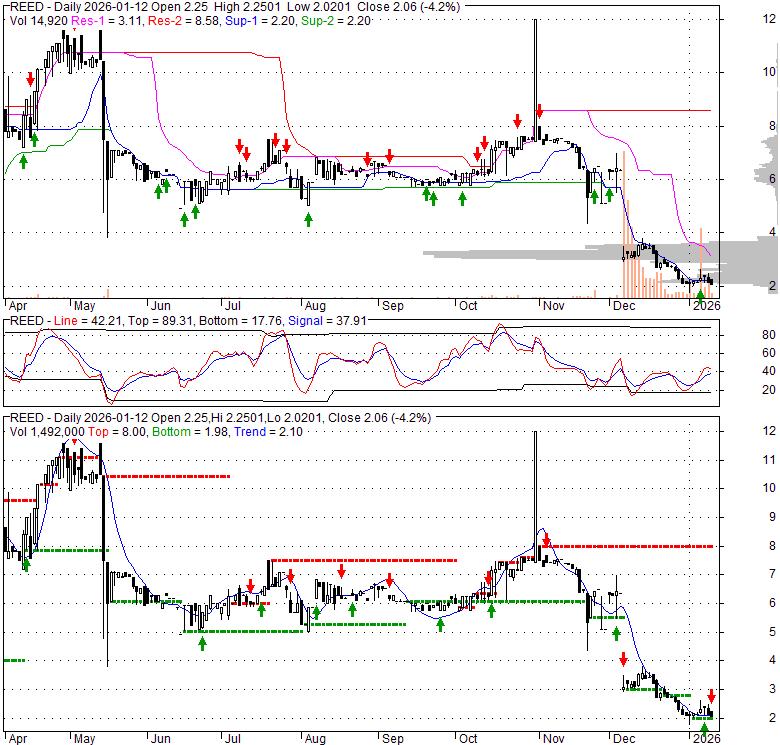Click the '20' oscillator scale value
780x745 pixels.
click(769, 389)
